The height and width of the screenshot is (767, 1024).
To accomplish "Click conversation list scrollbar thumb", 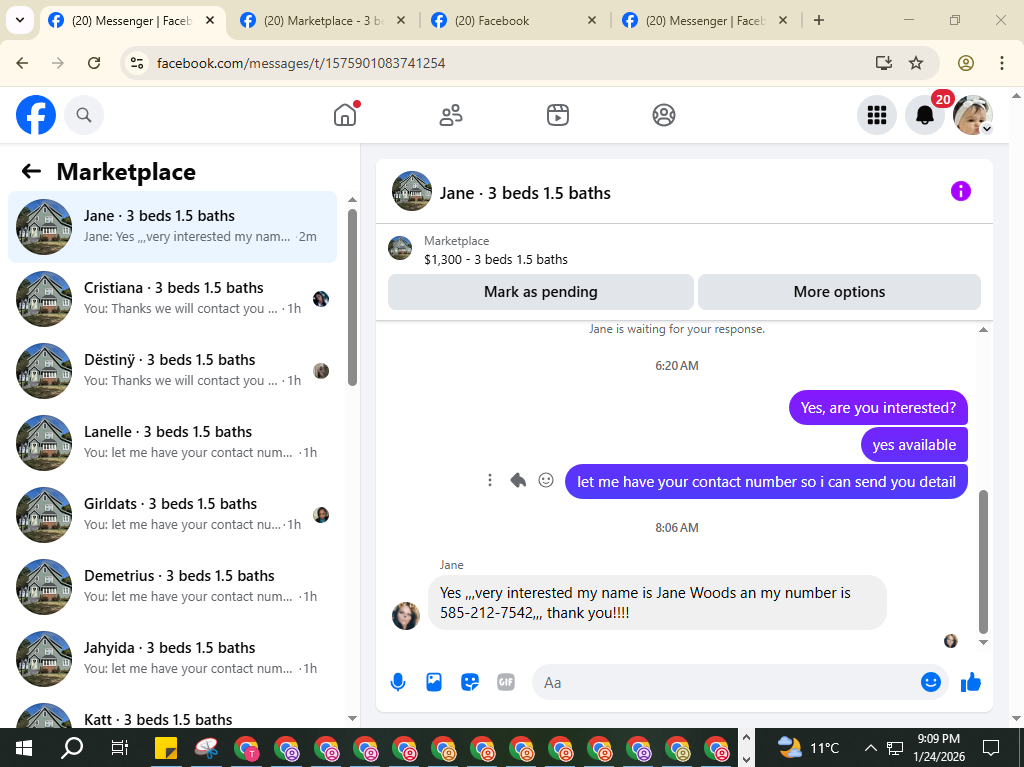I will pyautogui.click(x=353, y=297).
